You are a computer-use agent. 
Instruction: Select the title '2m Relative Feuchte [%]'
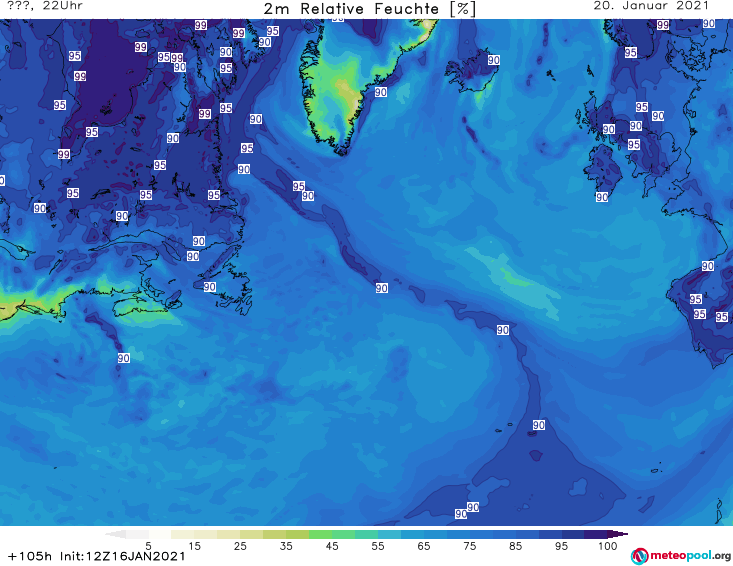(x=369, y=9)
